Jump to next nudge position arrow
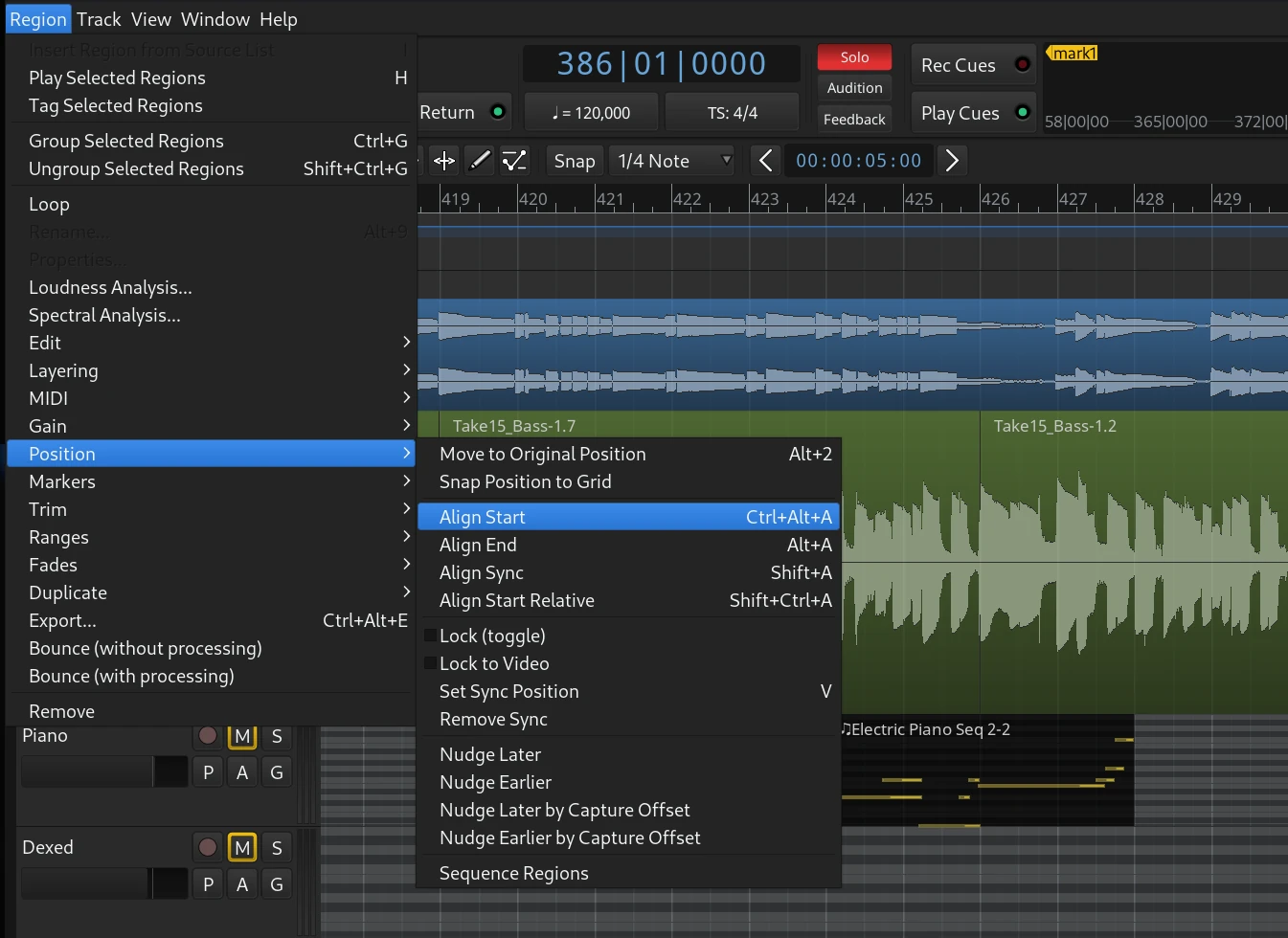The image size is (1288, 938). tap(952, 161)
